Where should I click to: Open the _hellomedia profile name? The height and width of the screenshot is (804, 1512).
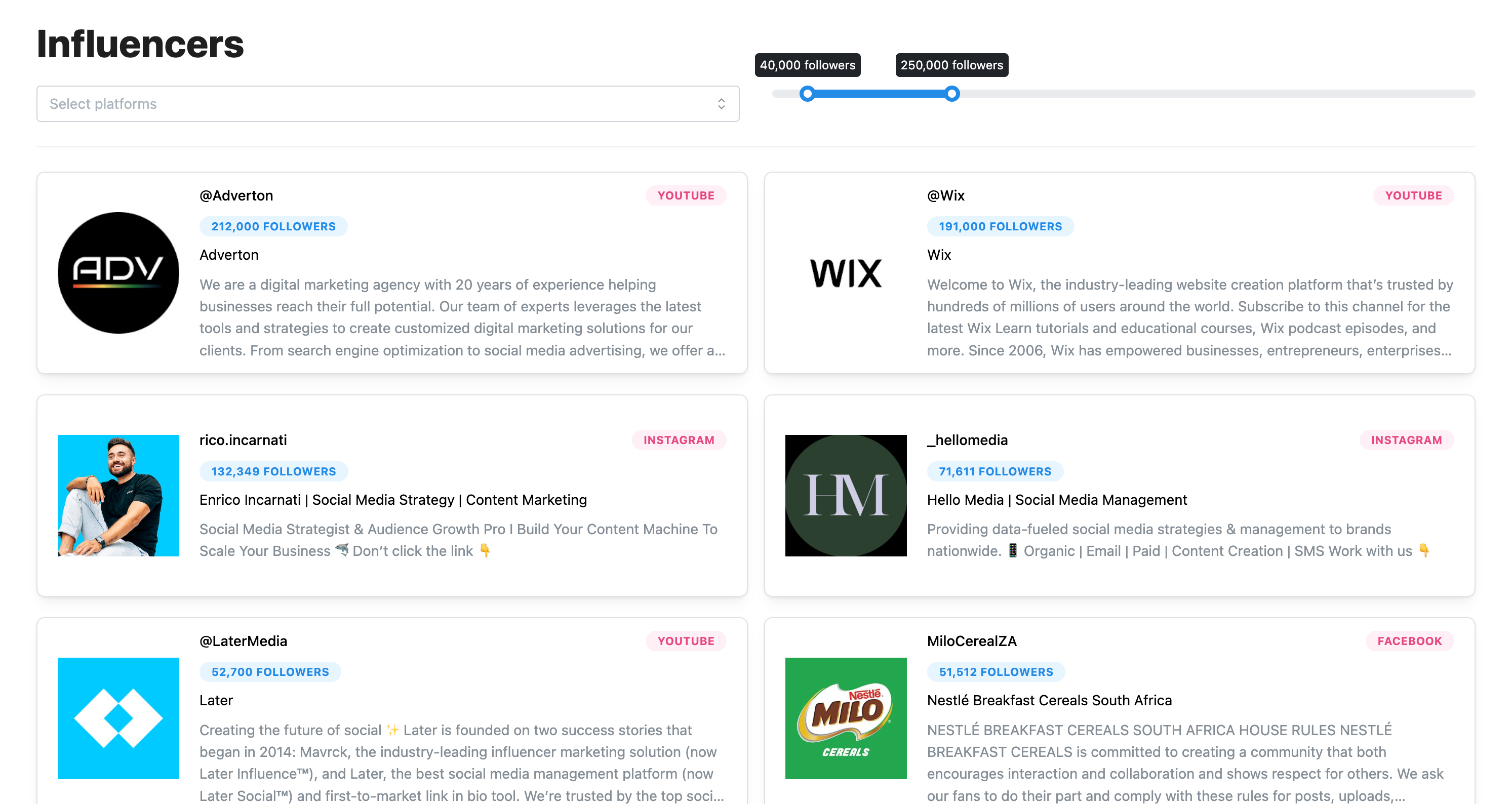[967, 440]
